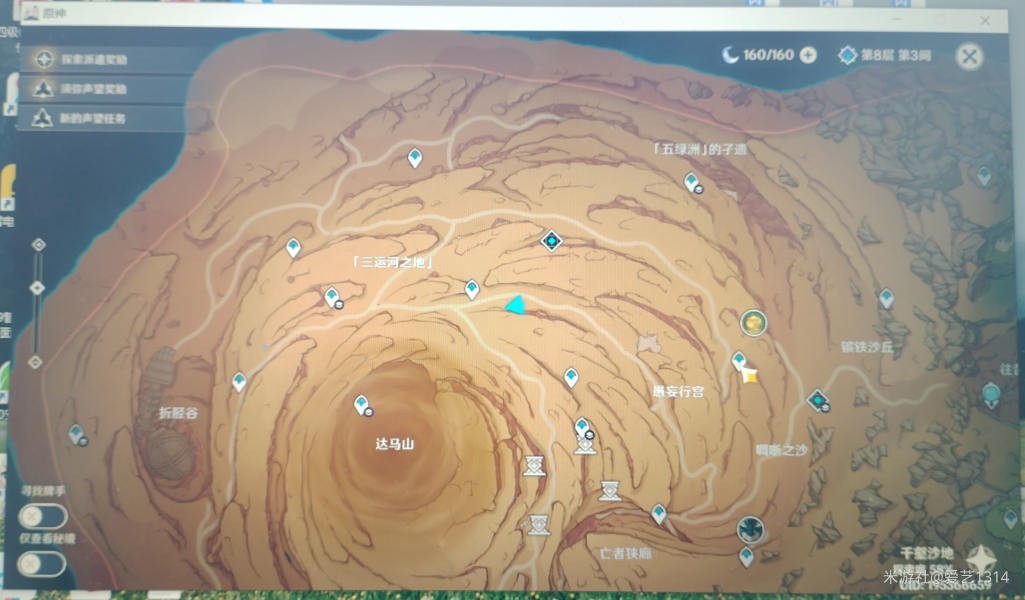Image resolution: width=1025 pixels, height=600 pixels.
Task: Open the dark round boss icon east of 亡者狭廊
Action: tap(750, 529)
